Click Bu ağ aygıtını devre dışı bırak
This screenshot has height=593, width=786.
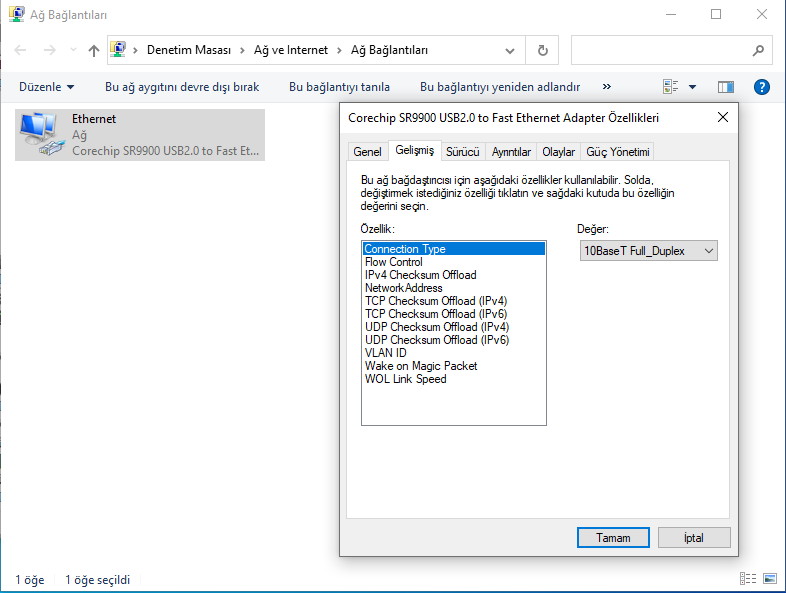point(182,87)
